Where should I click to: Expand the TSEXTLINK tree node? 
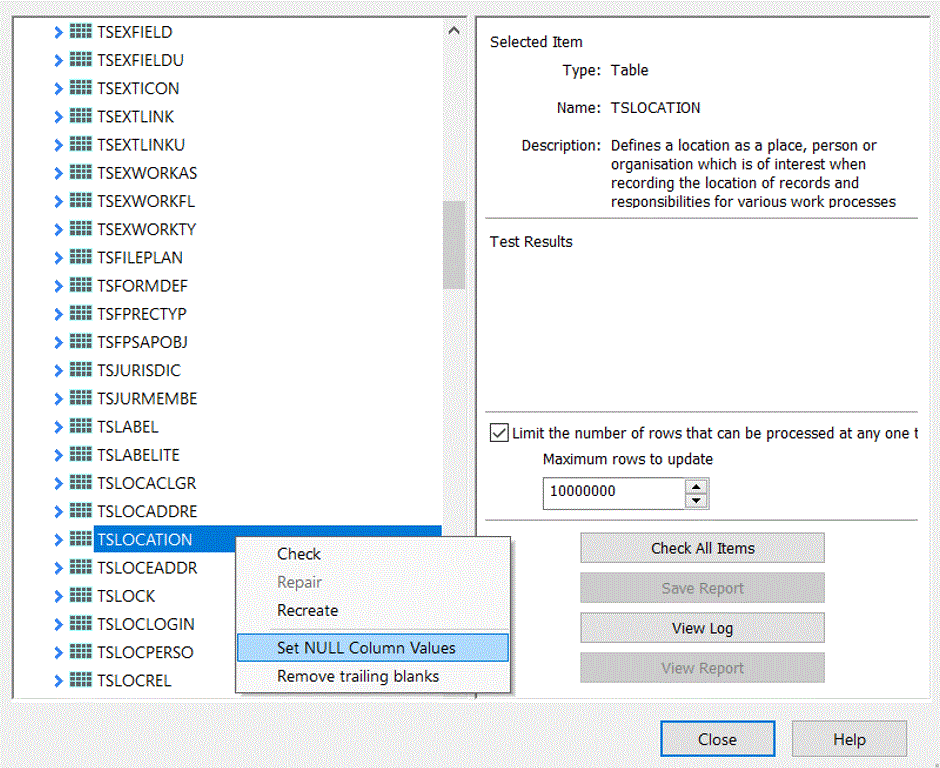pyautogui.click(x=59, y=116)
